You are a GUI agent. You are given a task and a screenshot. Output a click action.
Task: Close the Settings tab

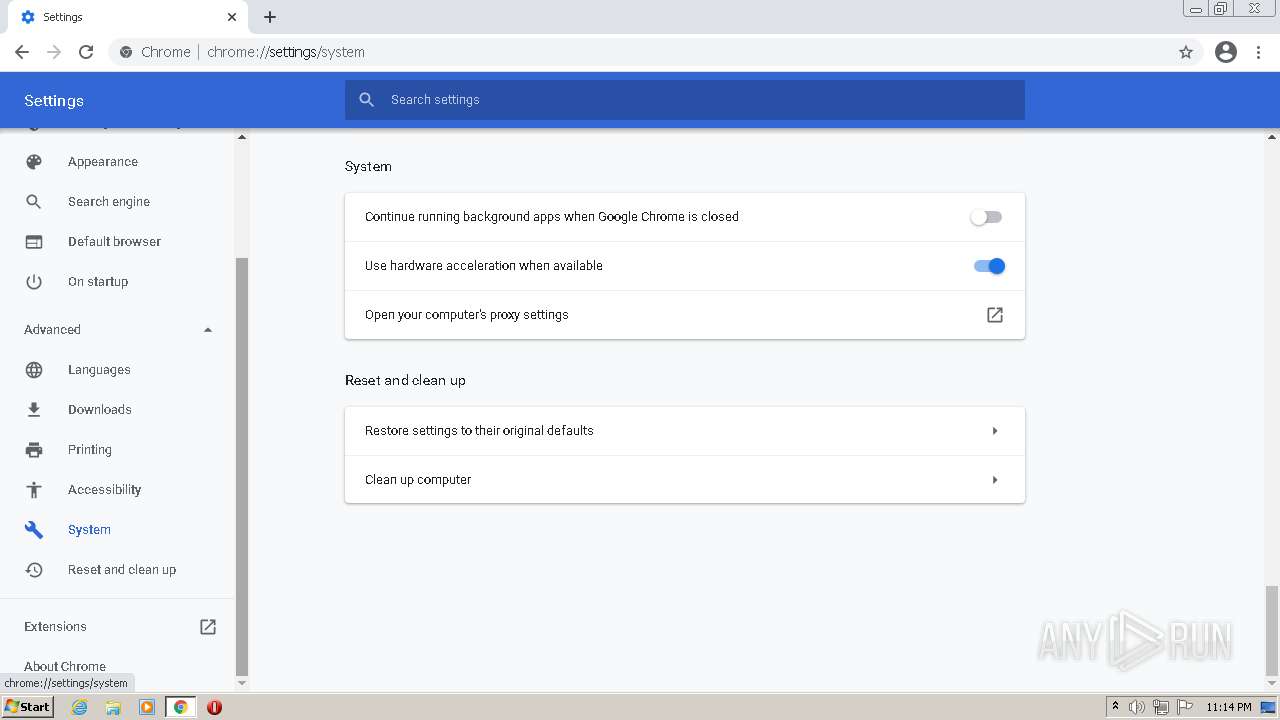[x=232, y=17]
